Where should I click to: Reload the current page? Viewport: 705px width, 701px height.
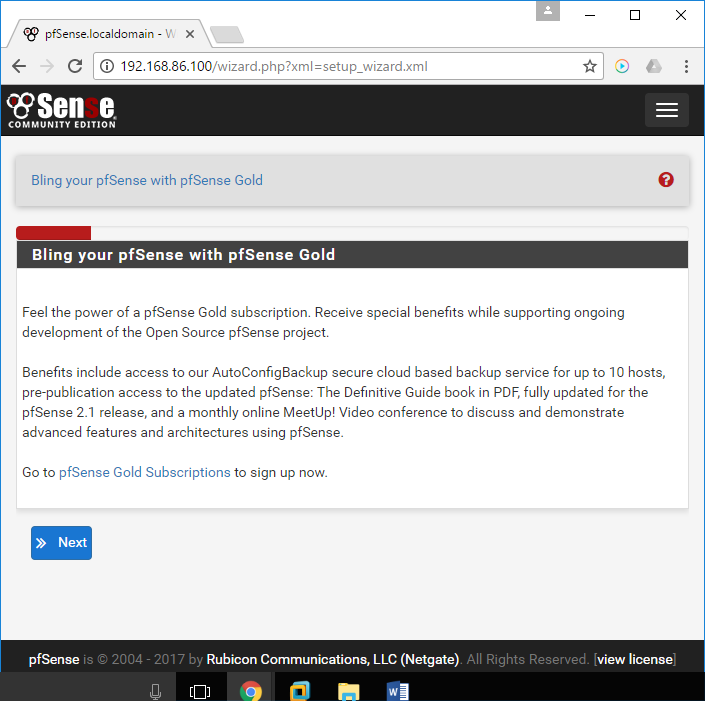75,66
